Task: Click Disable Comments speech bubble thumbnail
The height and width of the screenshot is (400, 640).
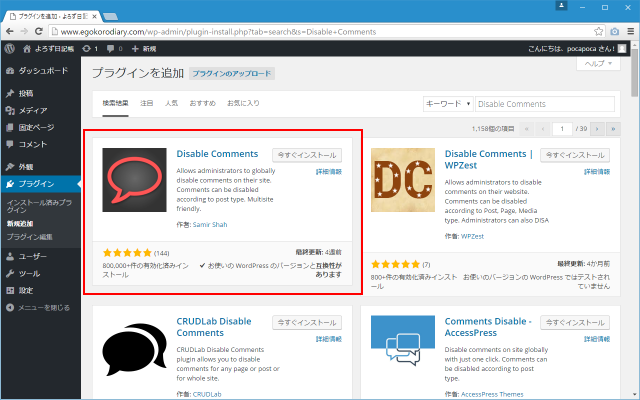Action: [134, 180]
